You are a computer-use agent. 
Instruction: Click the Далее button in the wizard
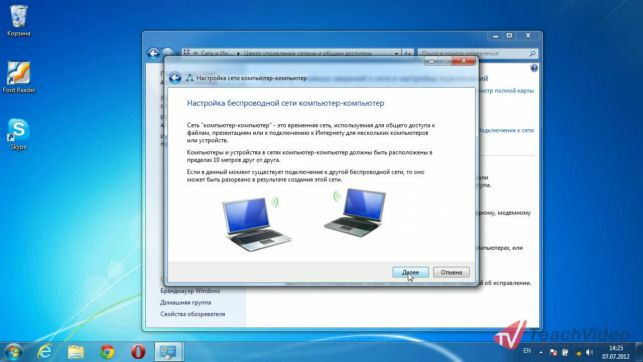[x=410, y=272]
